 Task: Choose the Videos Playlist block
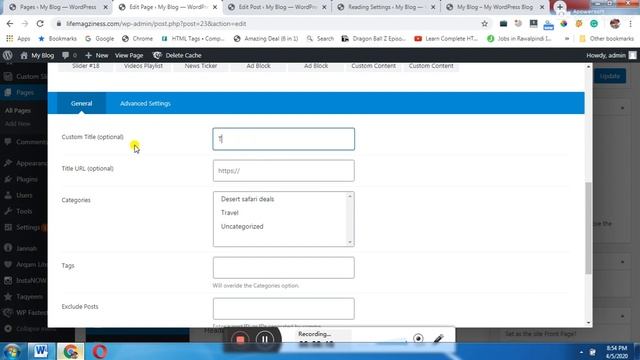point(143,67)
